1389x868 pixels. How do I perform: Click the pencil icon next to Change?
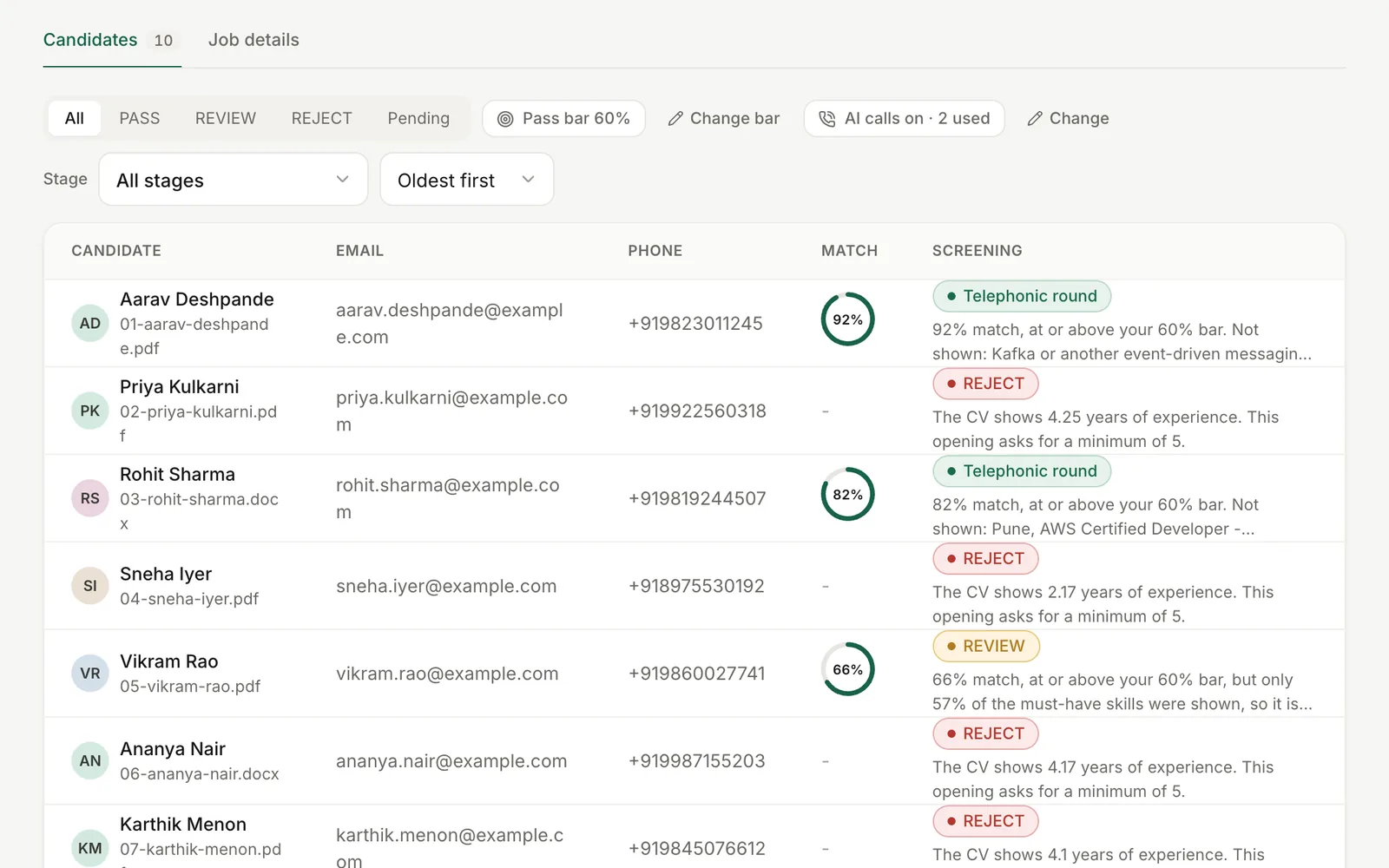(1035, 119)
